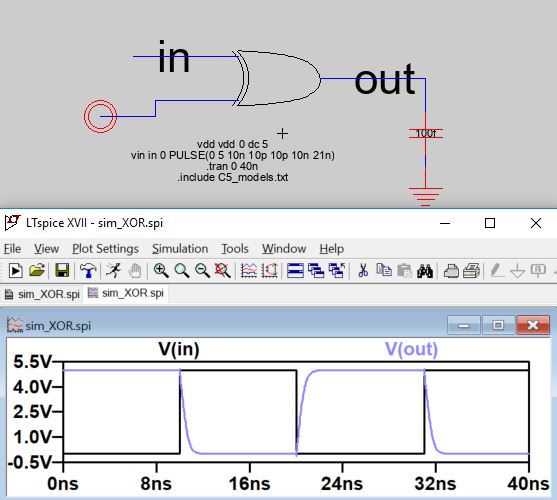Click the zoom to fit icon

tap(223, 271)
